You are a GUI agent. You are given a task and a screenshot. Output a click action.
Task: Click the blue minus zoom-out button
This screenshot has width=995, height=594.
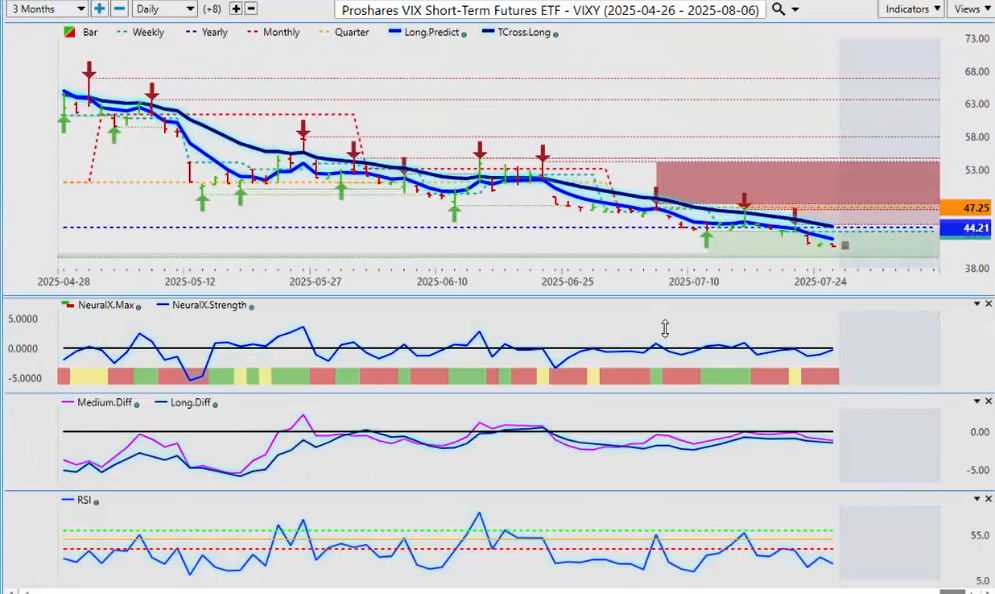[x=118, y=9]
